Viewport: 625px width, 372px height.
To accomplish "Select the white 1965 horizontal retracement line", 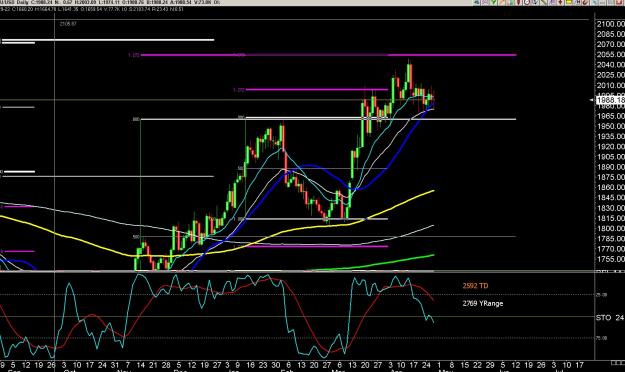I will [328, 119].
